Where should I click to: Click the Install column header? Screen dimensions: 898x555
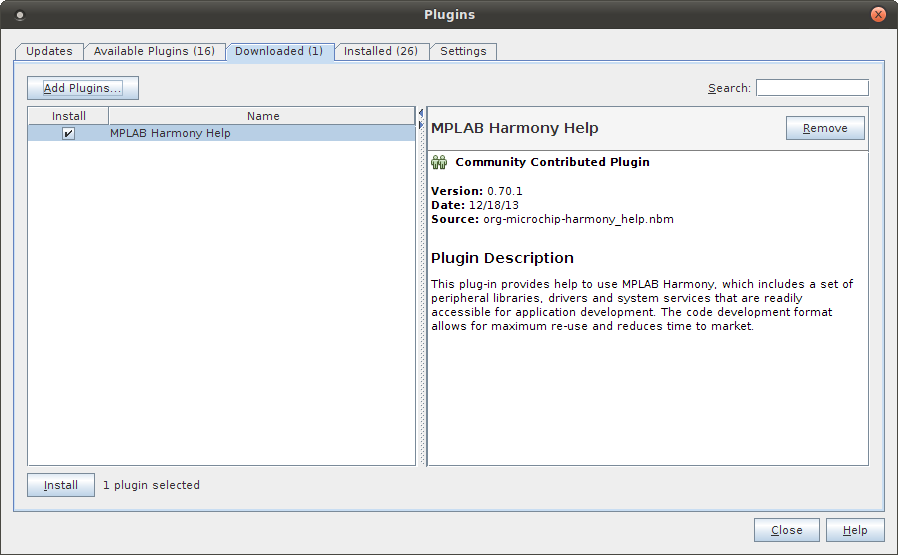coord(68,116)
